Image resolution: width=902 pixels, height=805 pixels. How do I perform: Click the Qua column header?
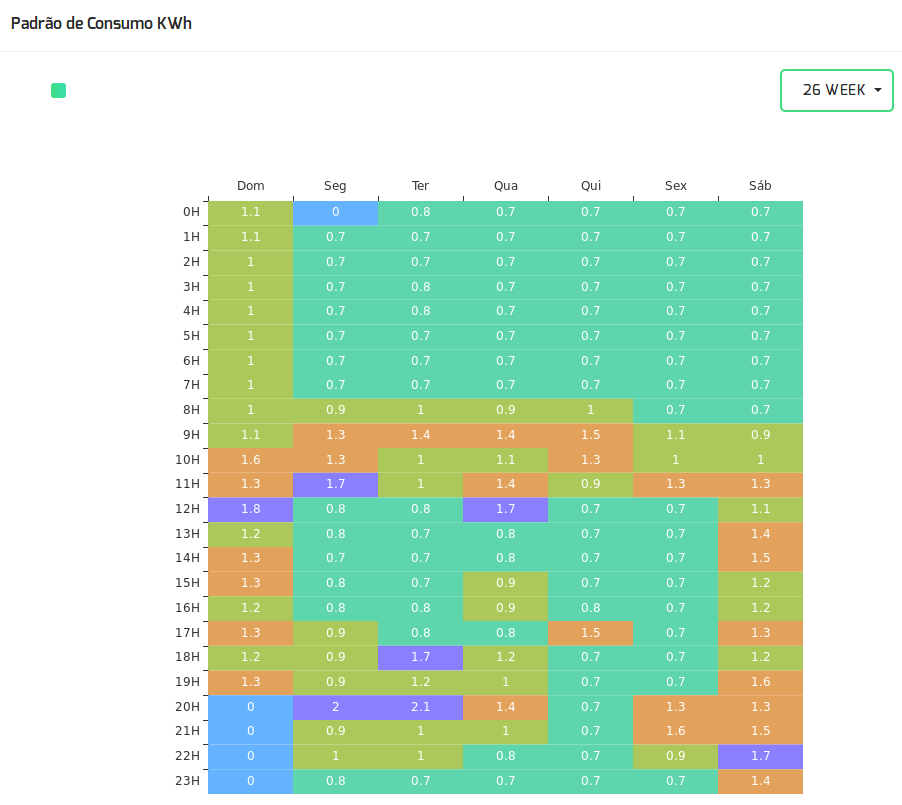(506, 185)
